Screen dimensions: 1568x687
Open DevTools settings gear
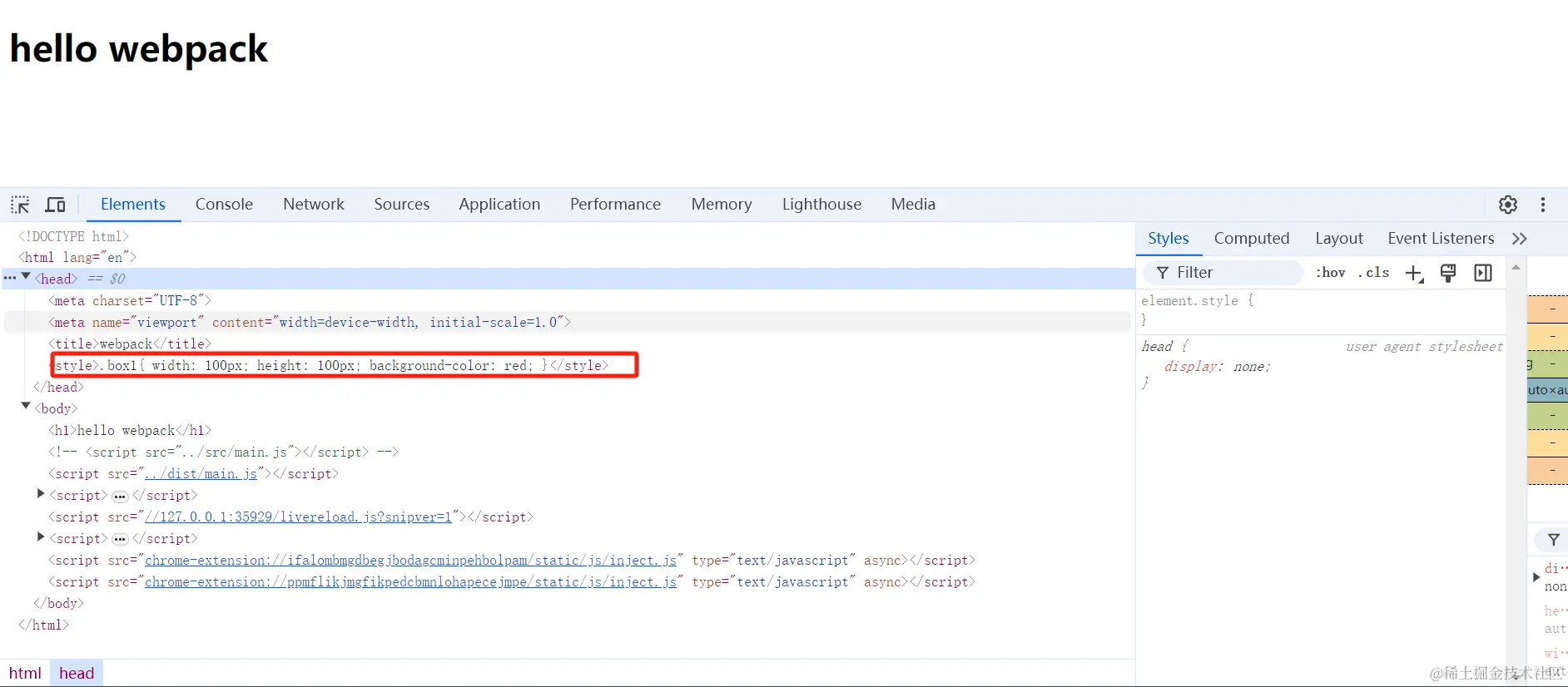[1508, 205]
